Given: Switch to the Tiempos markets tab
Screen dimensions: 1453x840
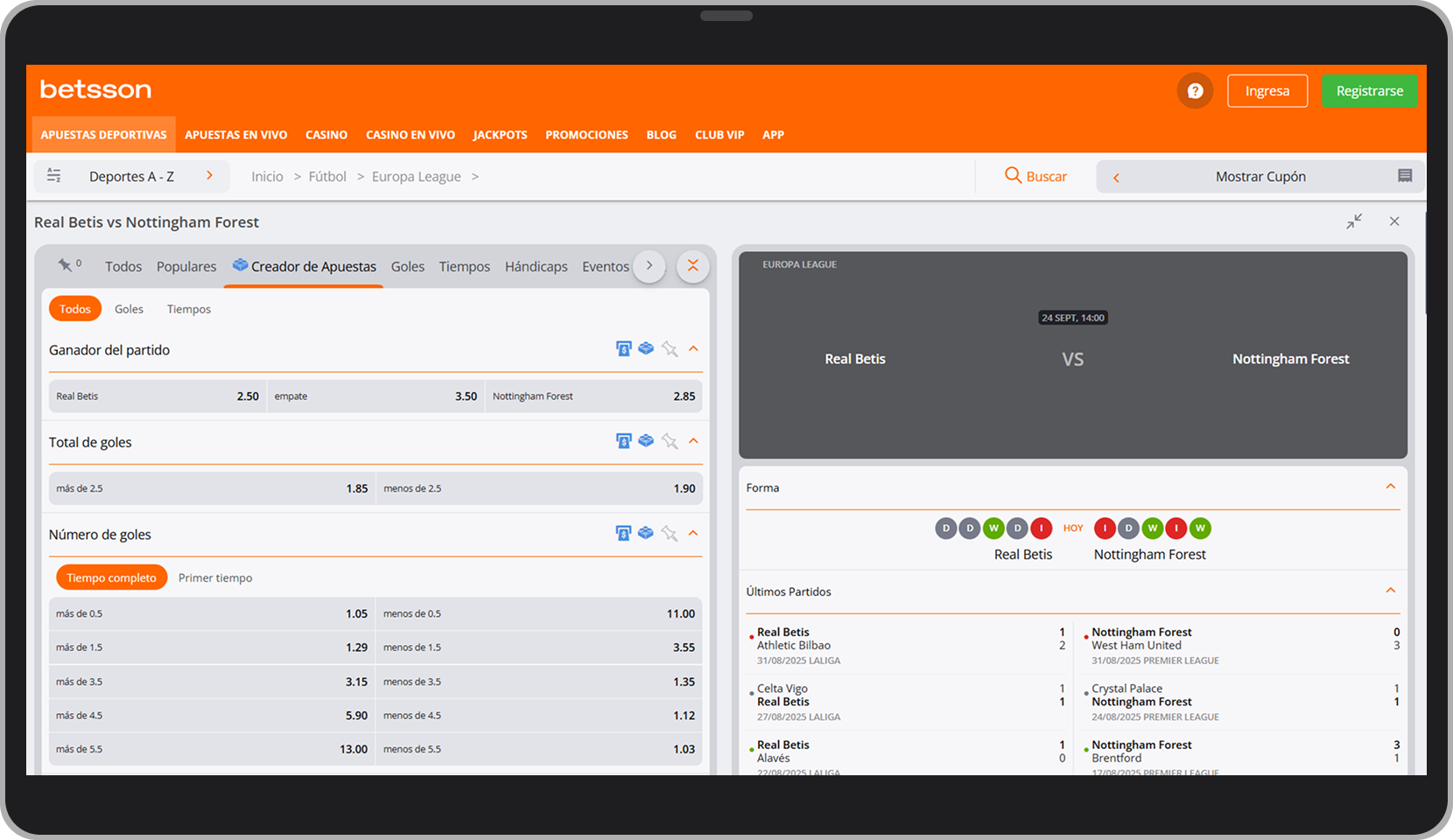Looking at the screenshot, I should click(465, 267).
